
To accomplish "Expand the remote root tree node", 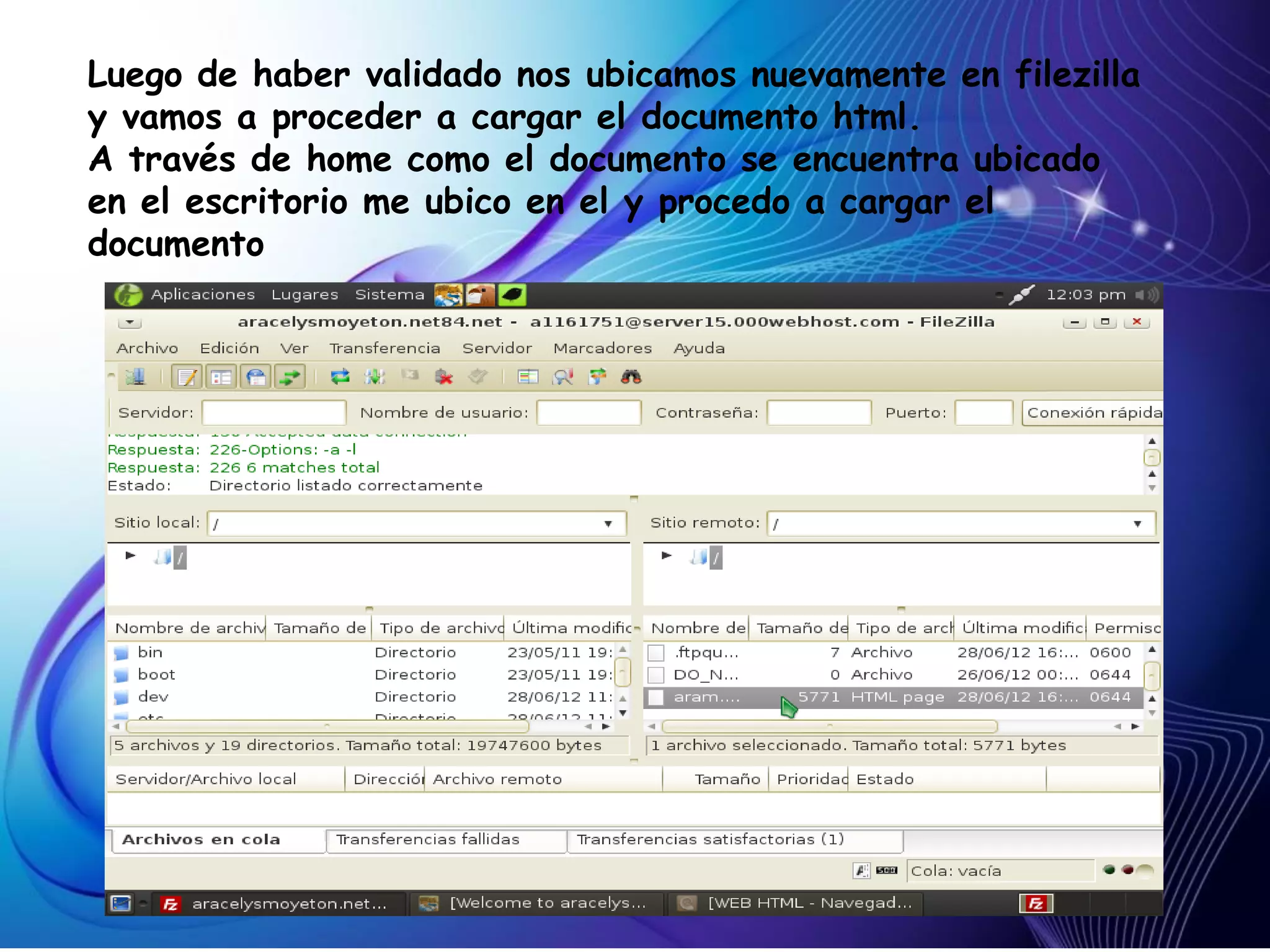I will click(667, 555).
